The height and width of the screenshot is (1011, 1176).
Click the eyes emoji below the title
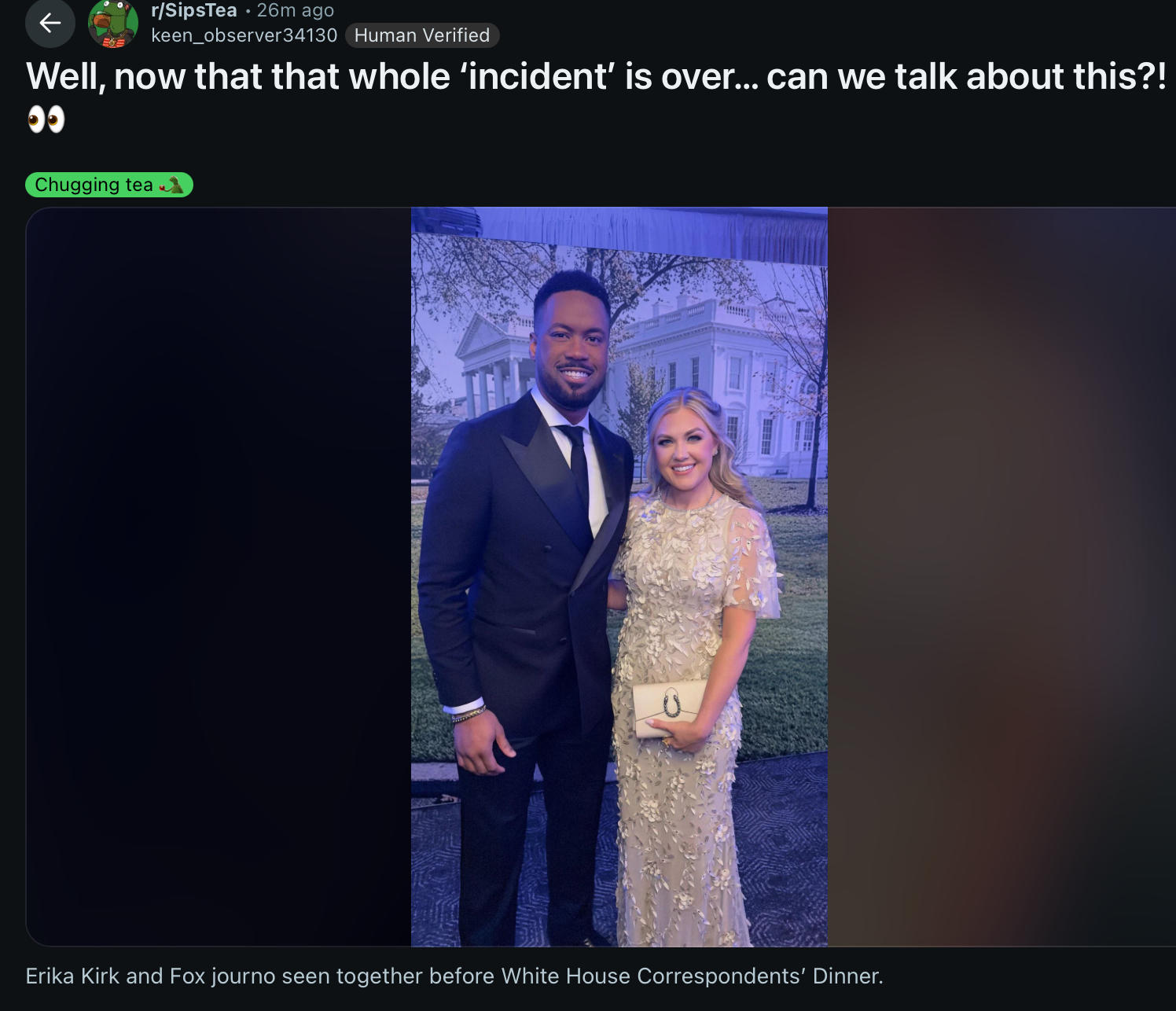pos(46,120)
